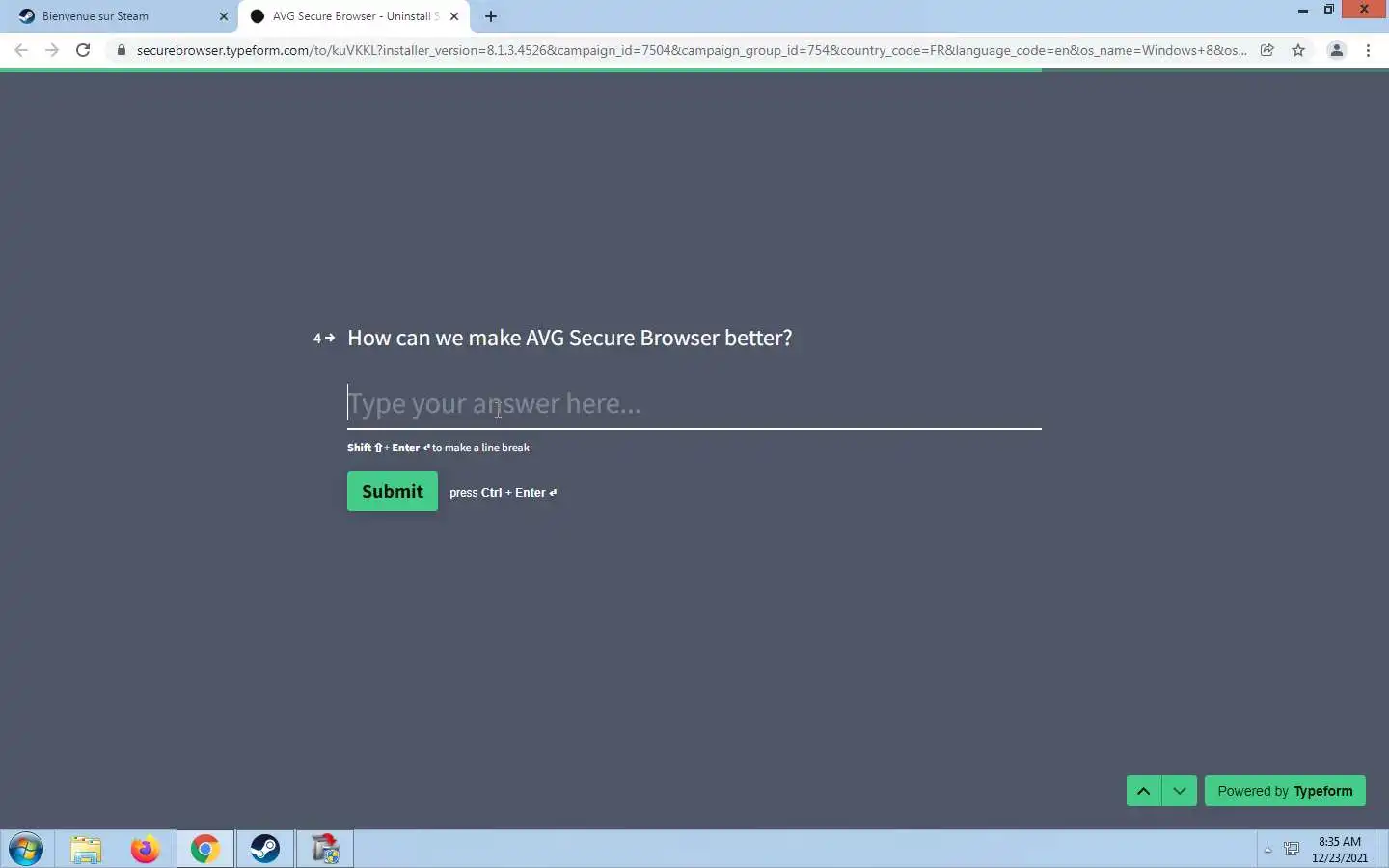Bookmark this page with the star

pyautogui.click(x=1298, y=50)
